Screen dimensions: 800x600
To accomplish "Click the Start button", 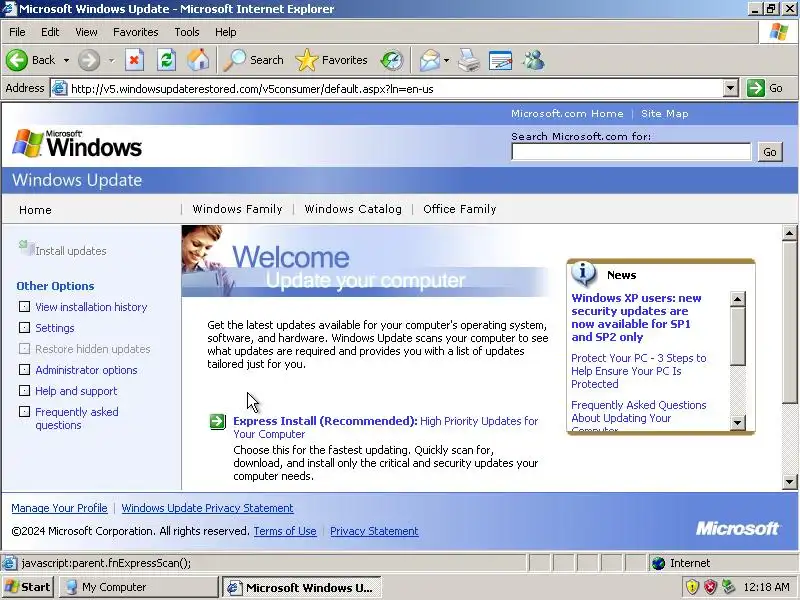I will pos(27,587).
